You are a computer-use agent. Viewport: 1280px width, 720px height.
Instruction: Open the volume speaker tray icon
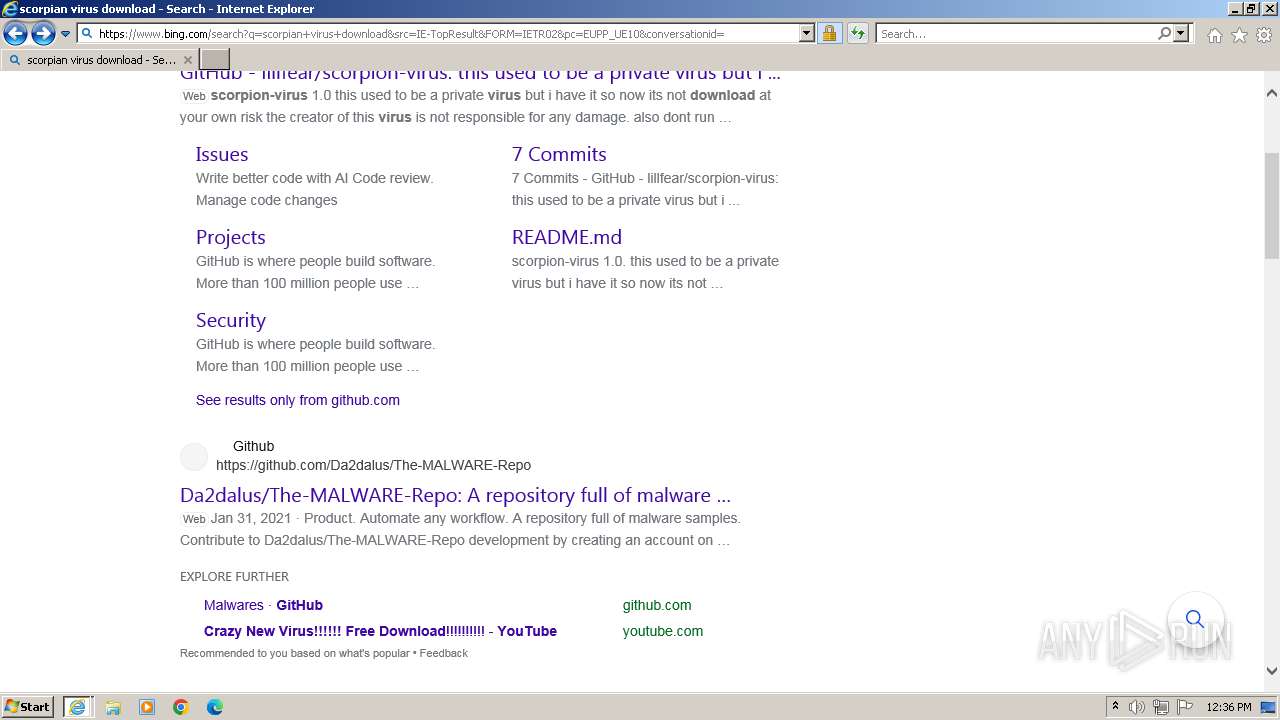click(1137, 707)
